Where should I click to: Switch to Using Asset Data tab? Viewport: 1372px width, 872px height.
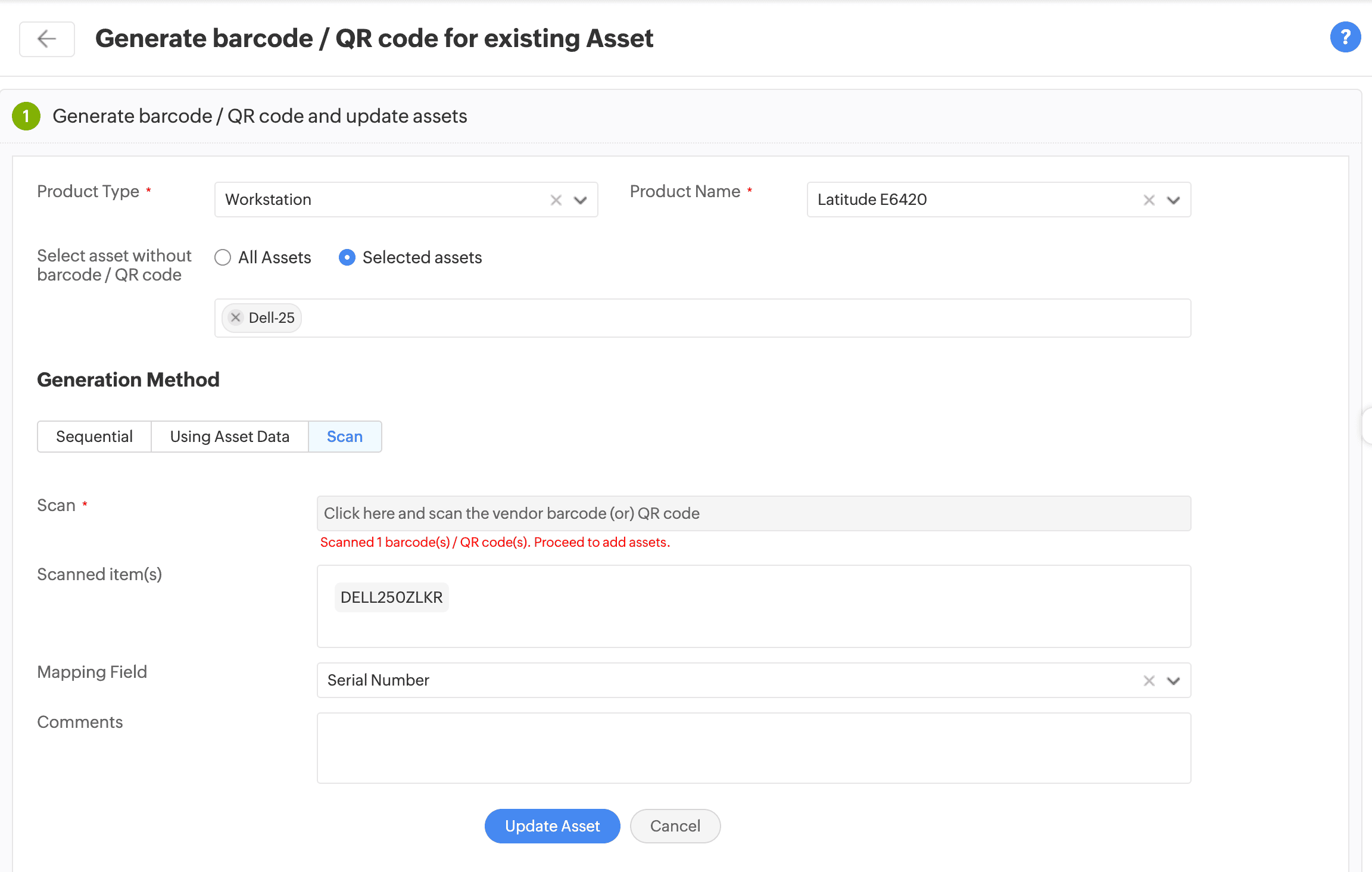pos(229,437)
